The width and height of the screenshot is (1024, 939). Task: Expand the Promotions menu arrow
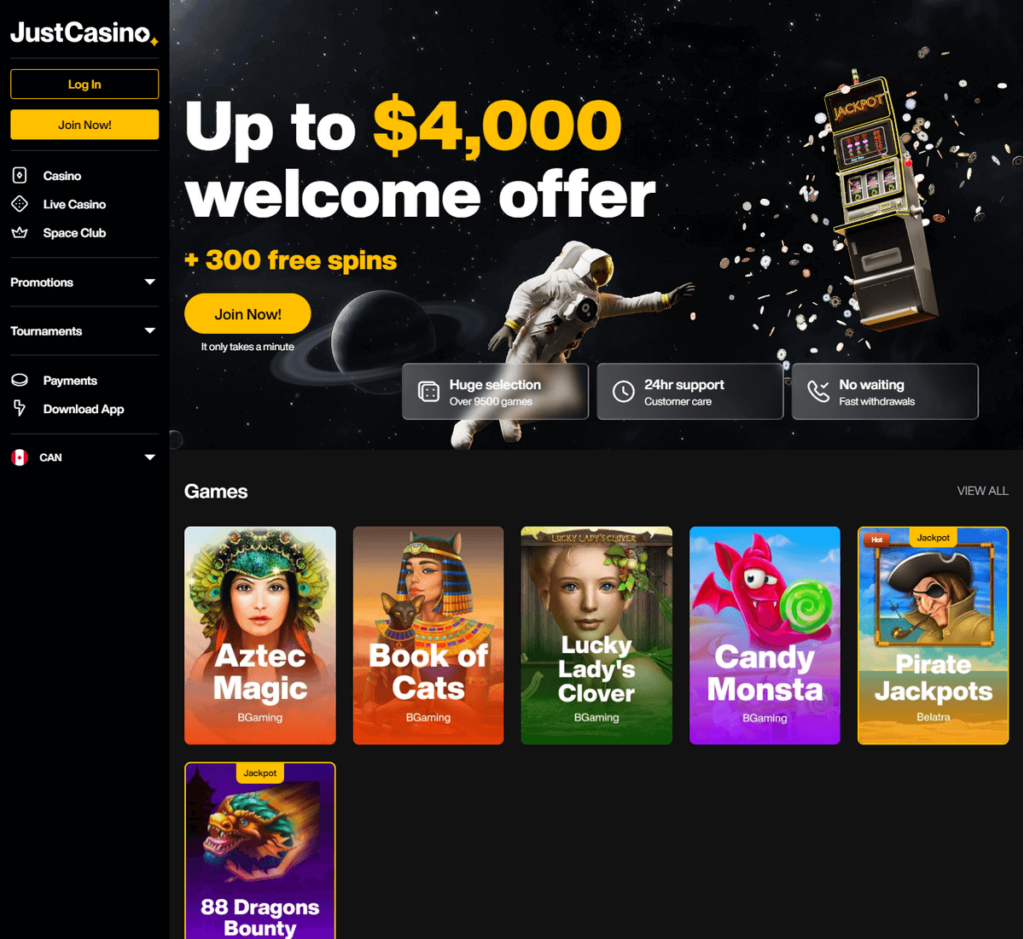click(x=150, y=282)
